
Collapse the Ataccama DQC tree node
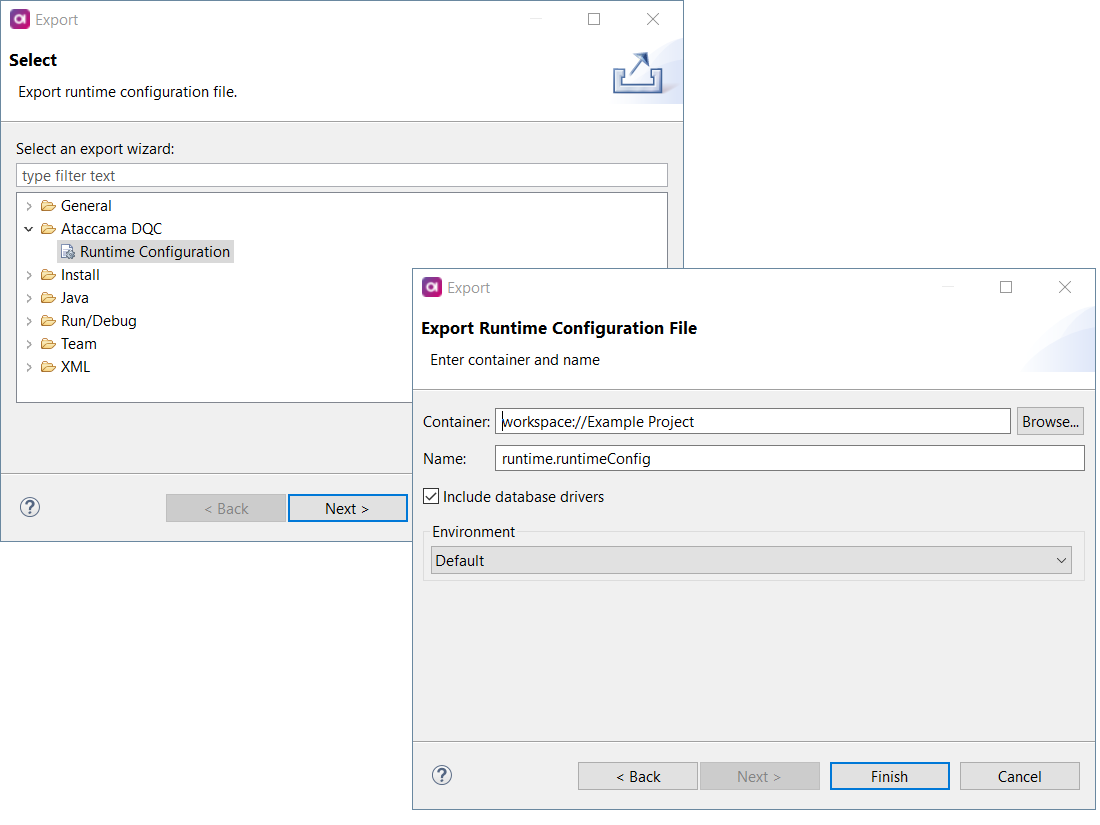pos(29,229)
